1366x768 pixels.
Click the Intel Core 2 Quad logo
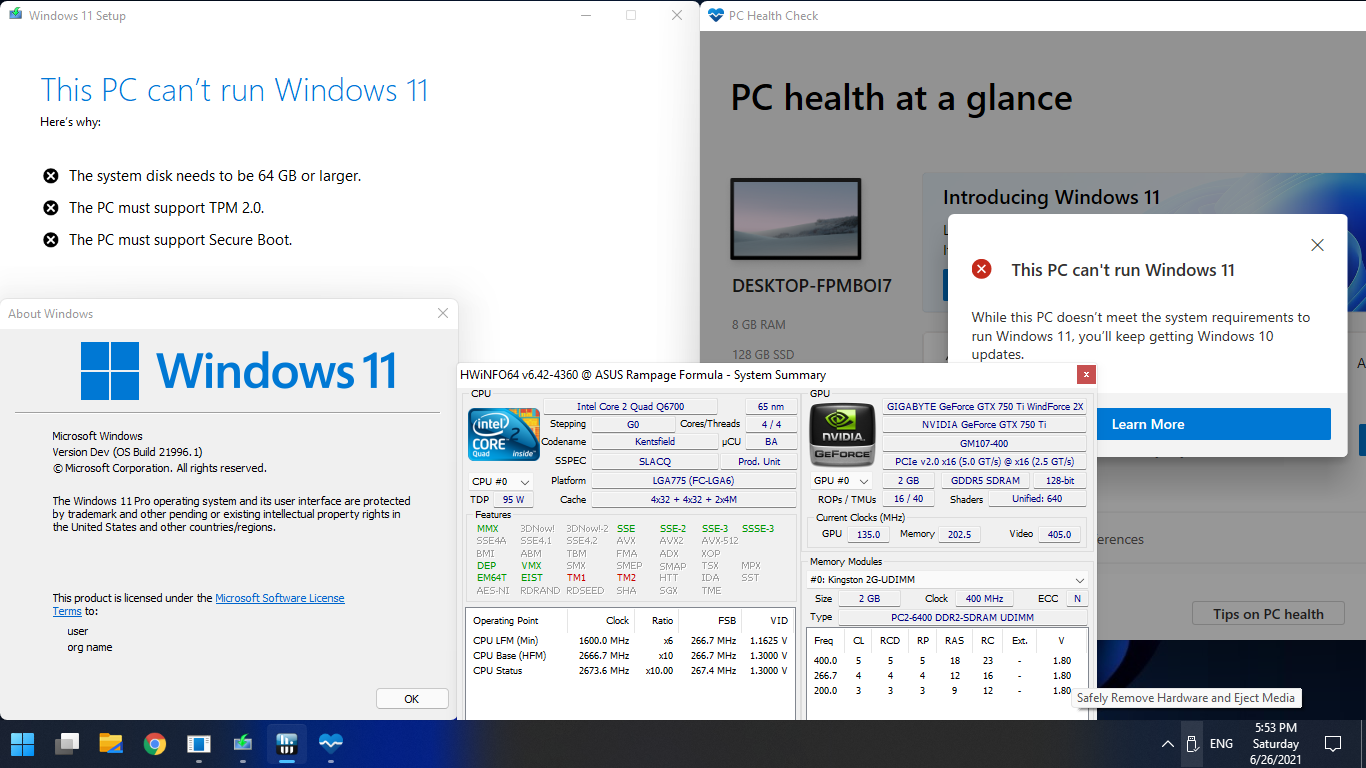[504, 434]
